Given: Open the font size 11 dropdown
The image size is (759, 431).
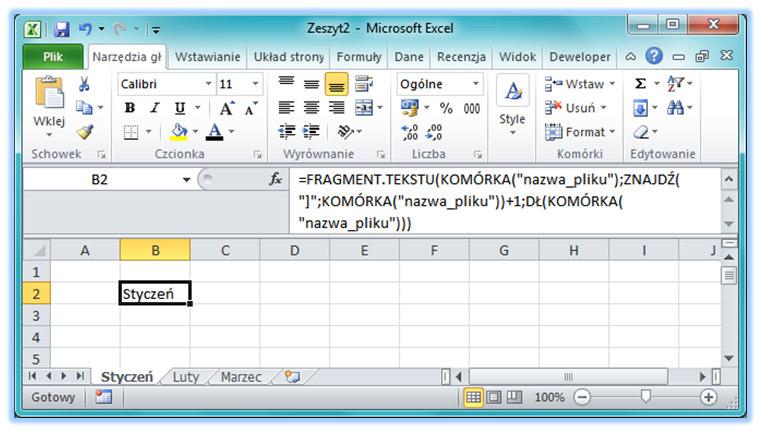Looking at the screenshot, I should [x=255, y=84].
